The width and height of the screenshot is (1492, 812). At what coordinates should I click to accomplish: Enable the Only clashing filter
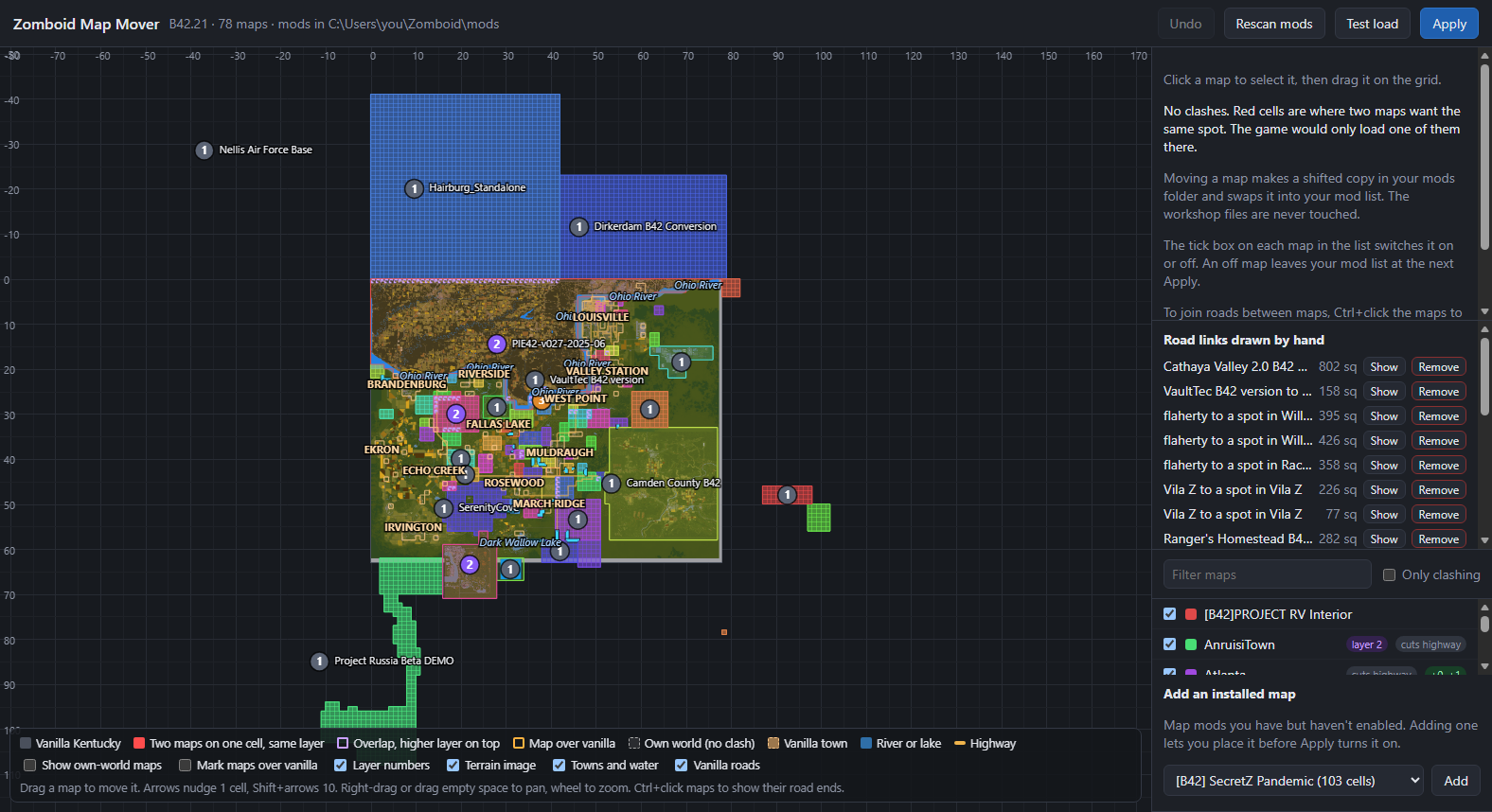click(x=1389, y=575)
